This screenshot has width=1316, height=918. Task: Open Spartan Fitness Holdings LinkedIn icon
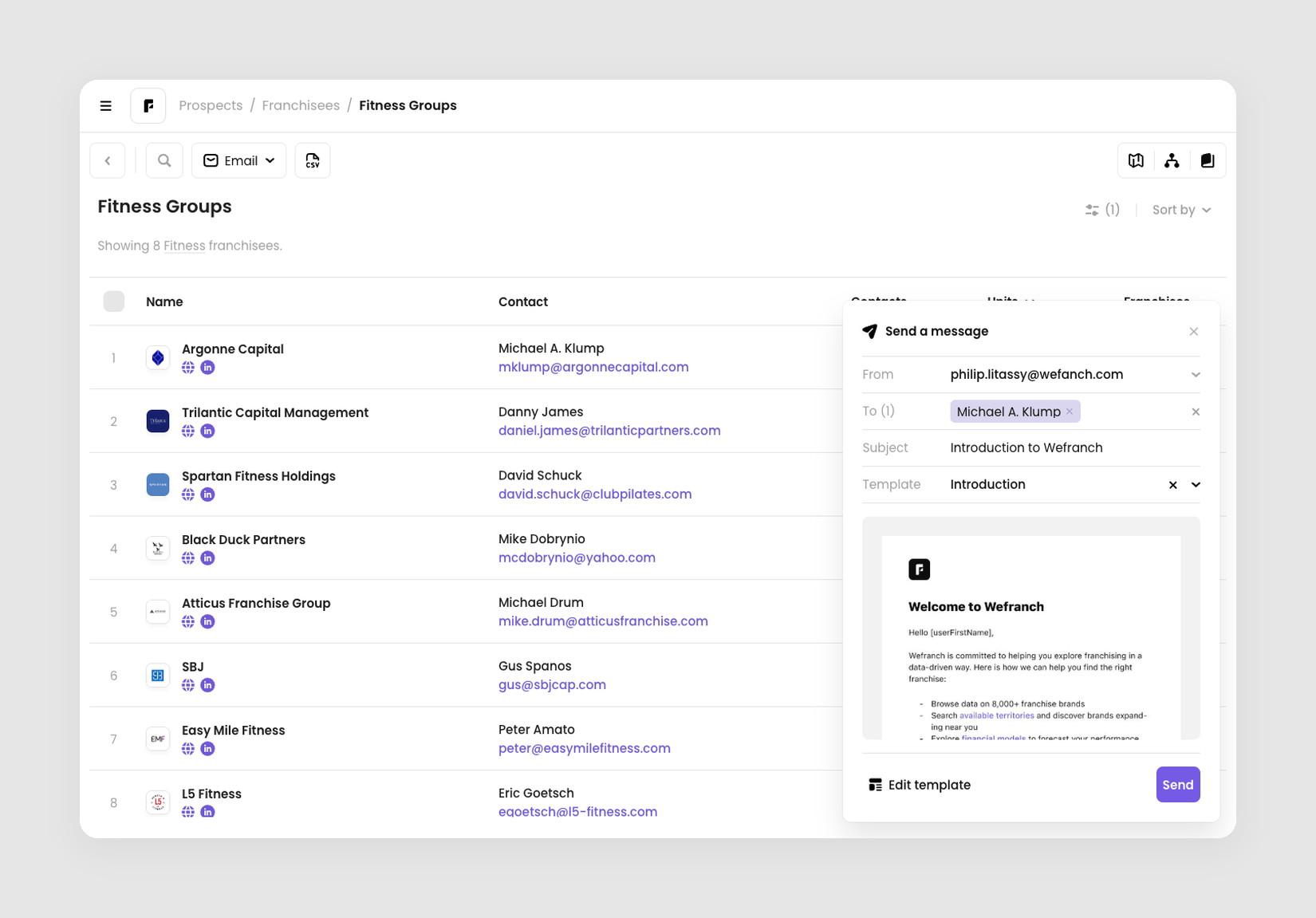click(207, 494)
